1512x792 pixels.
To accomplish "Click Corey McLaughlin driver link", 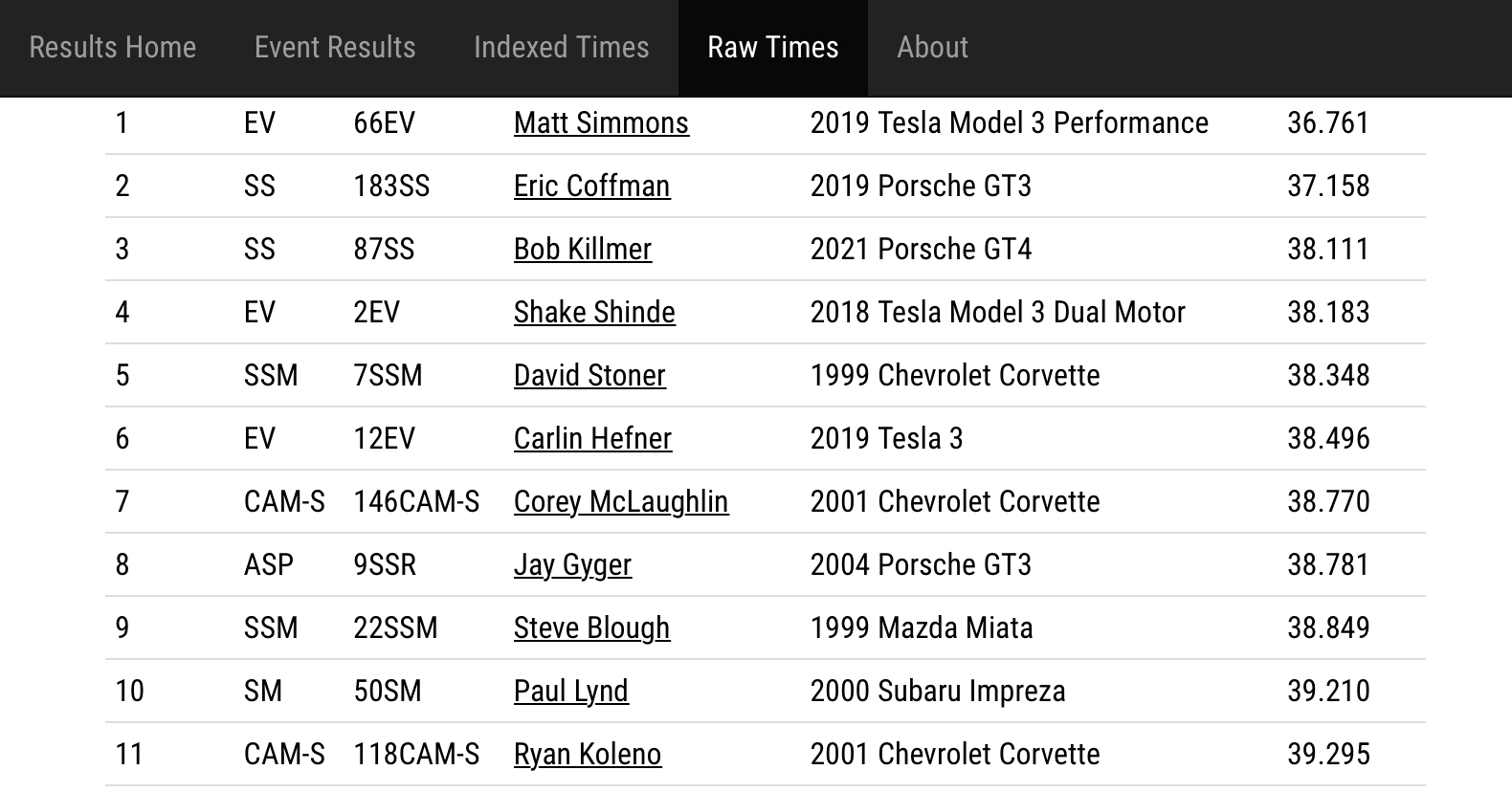I will (x=621, y=502).
